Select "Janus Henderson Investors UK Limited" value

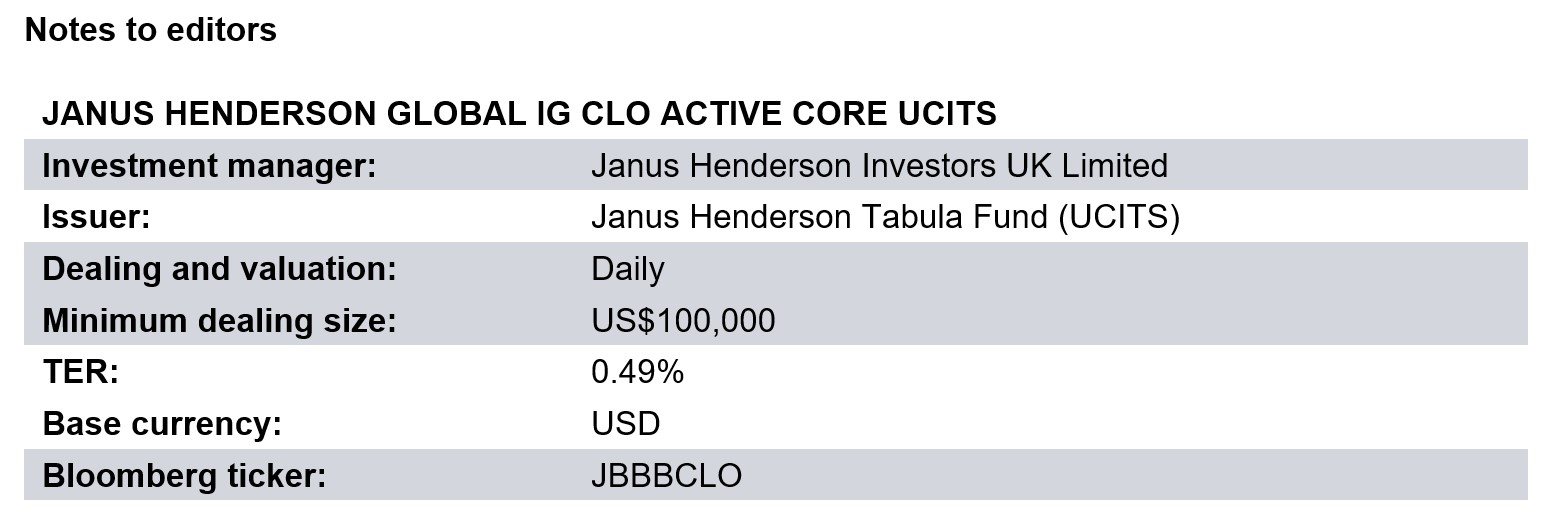pyautogui.click(x=879, y=165)
